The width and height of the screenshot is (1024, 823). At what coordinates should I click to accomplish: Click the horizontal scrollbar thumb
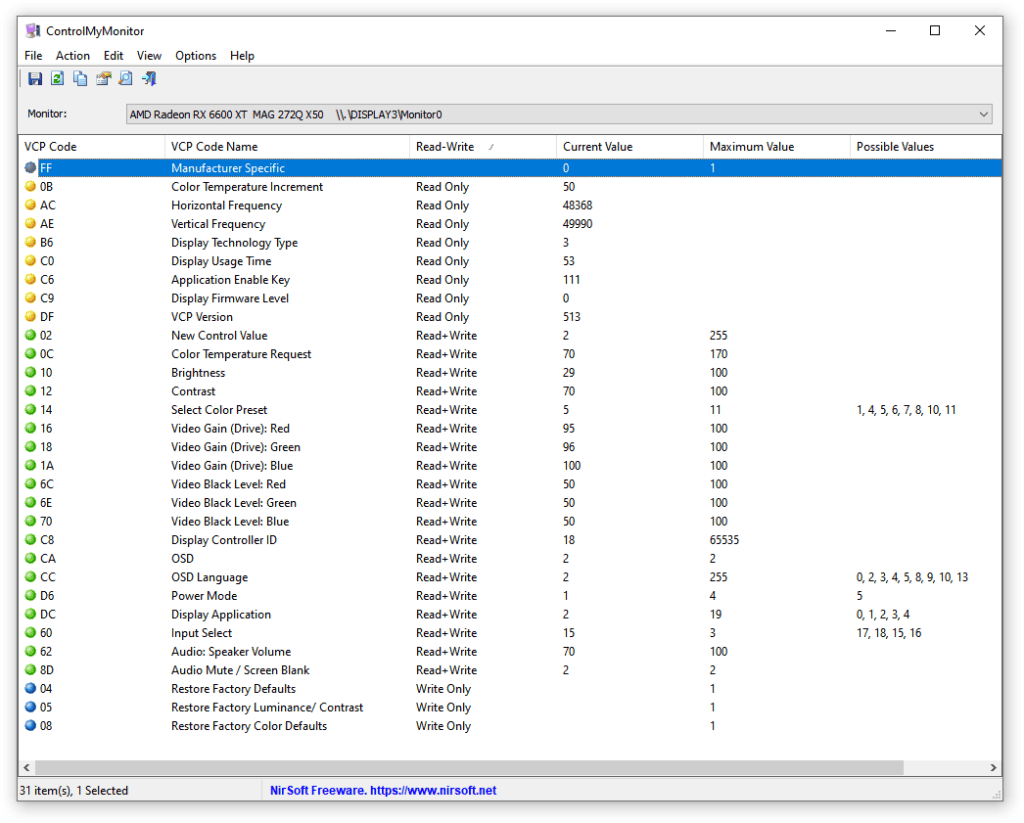click(x=469, y=767)
